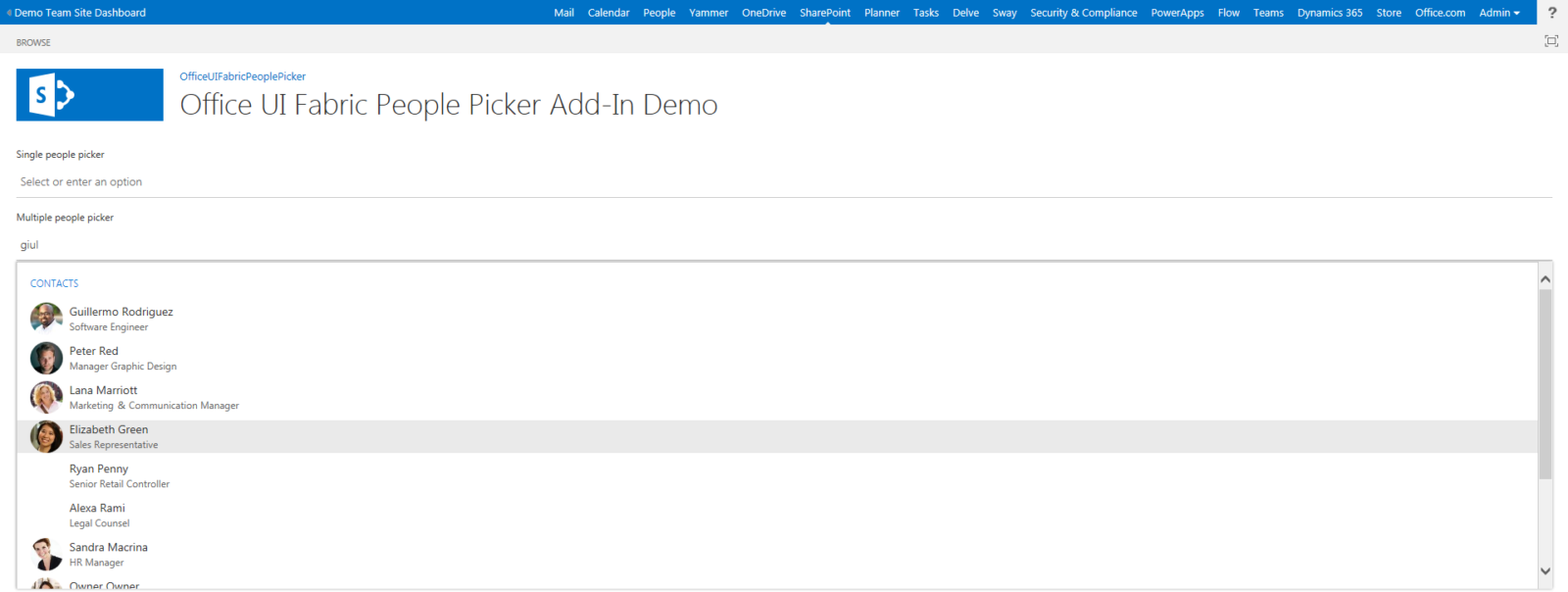Screen dimensions: 1568x592
Task: Open Security & Compliance link
Action: tap(1084, 13)
